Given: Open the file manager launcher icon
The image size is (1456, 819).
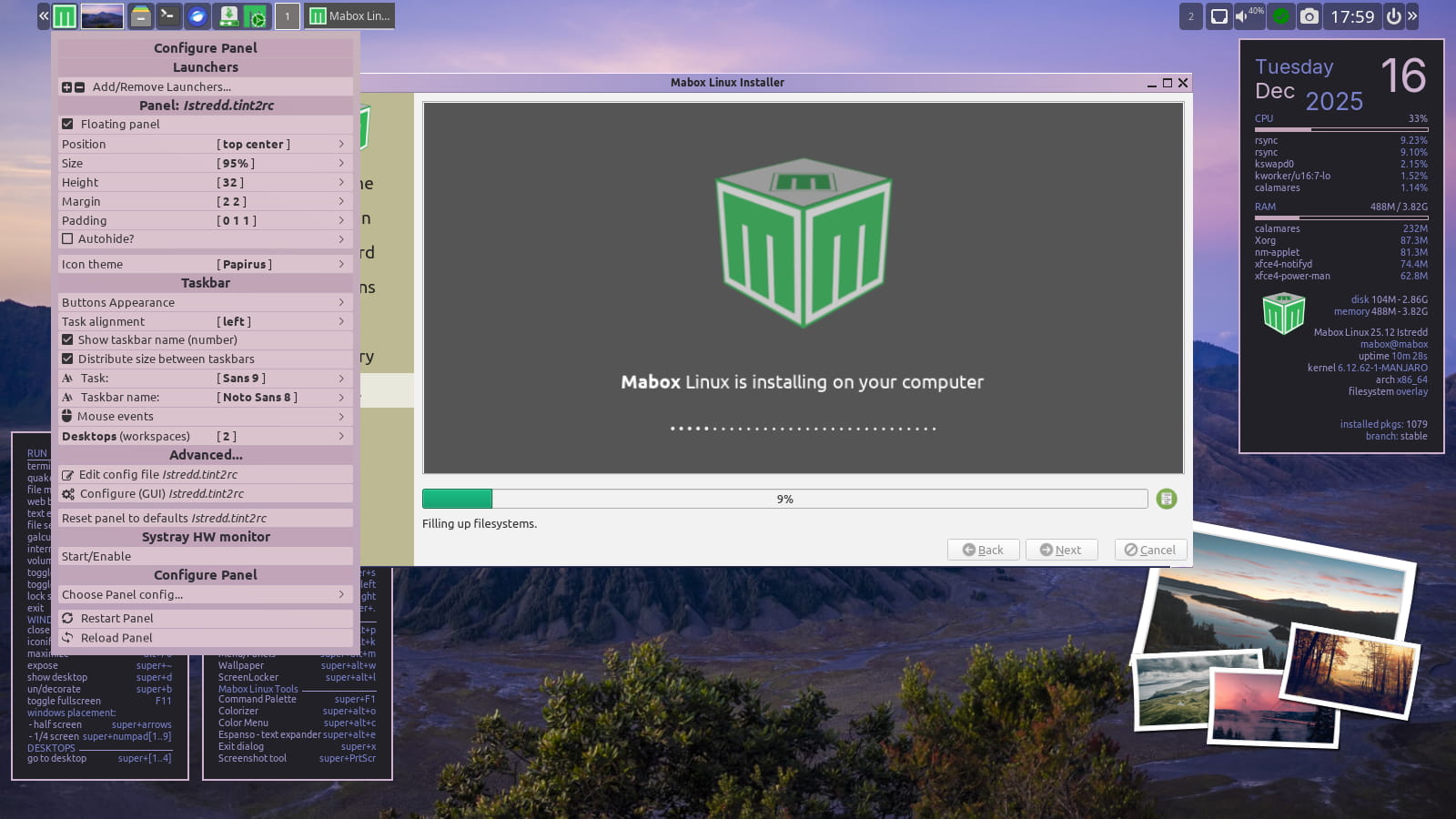Looking at the screenshot, I should coord(140,15).
